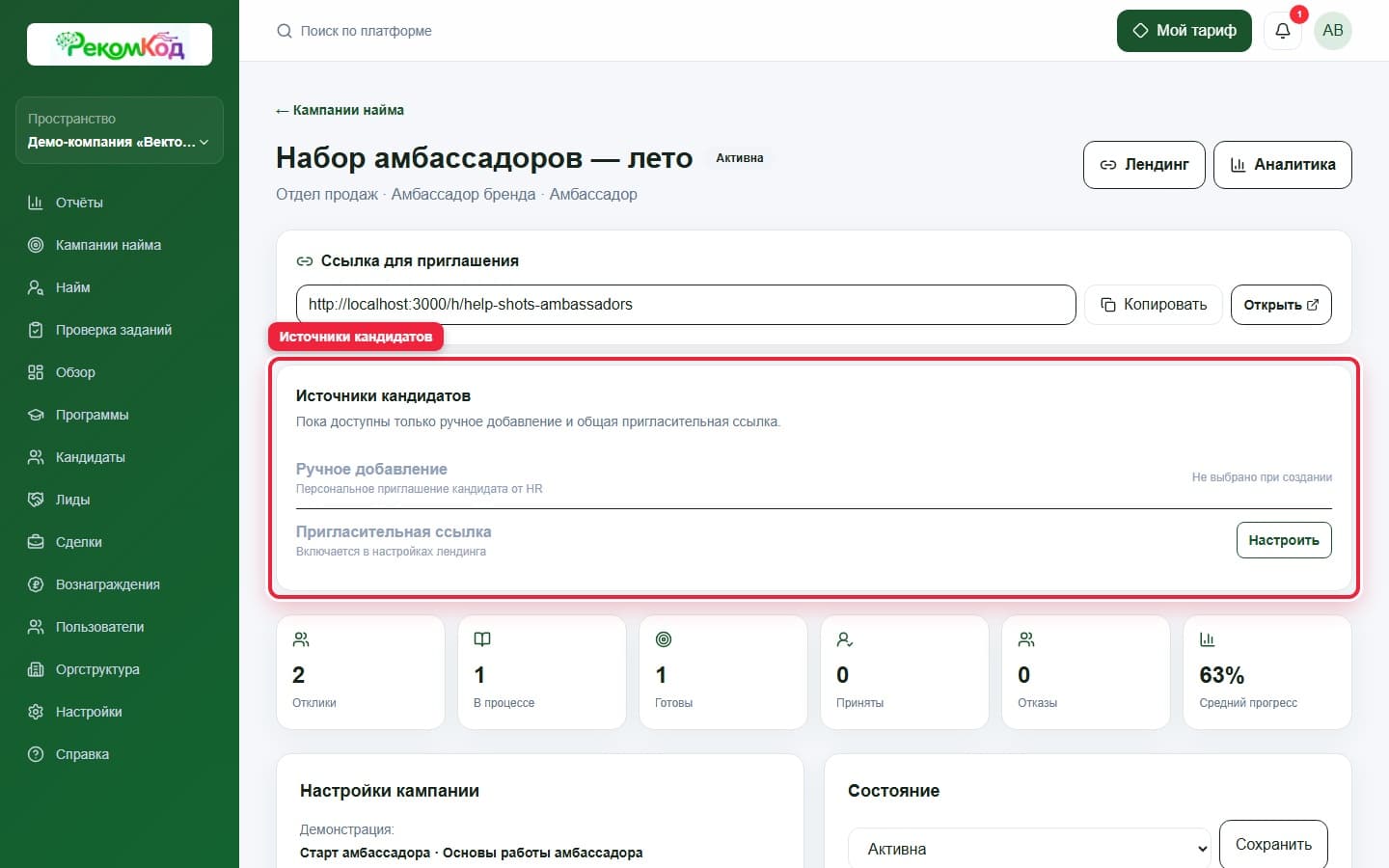Click Настроить for Пригласительная ссылка
The width and height of the screenshot is (1389, 868).
pyautogui.click(x=1284, y=540)
